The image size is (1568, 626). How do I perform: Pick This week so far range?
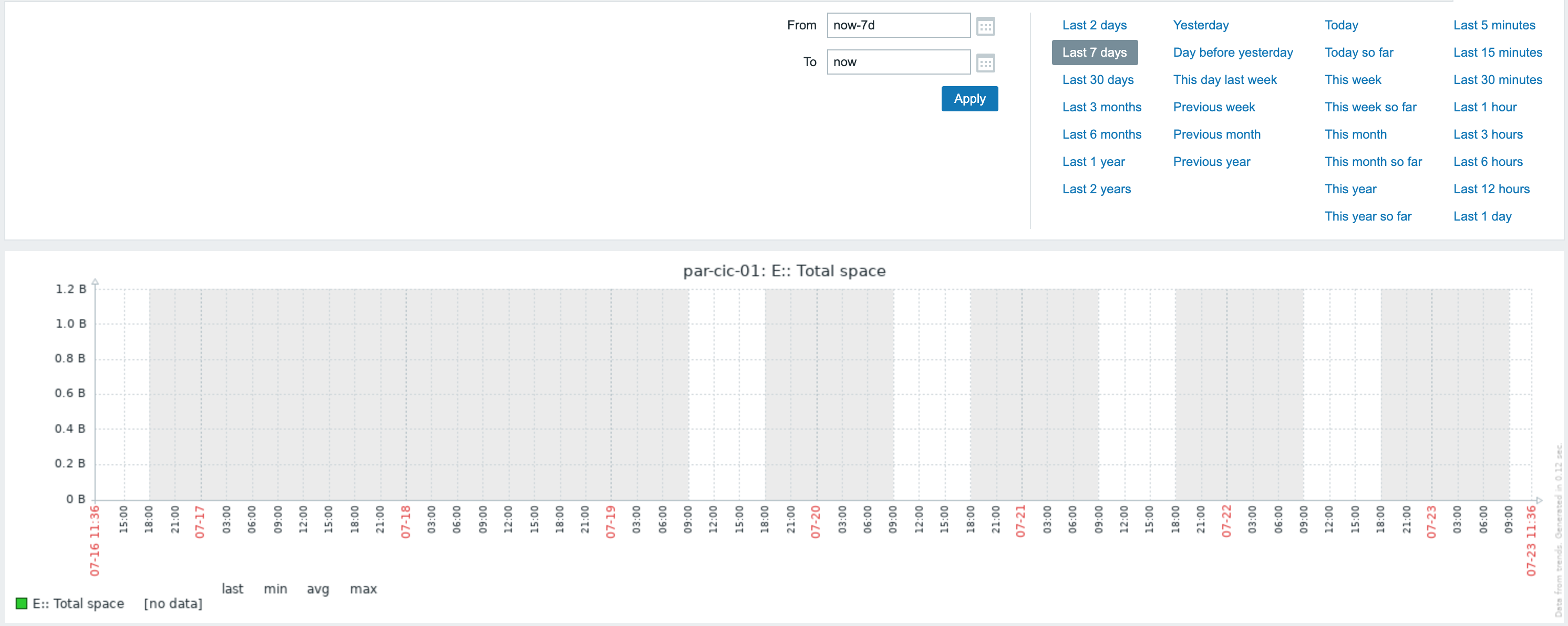pos(1370,107)
